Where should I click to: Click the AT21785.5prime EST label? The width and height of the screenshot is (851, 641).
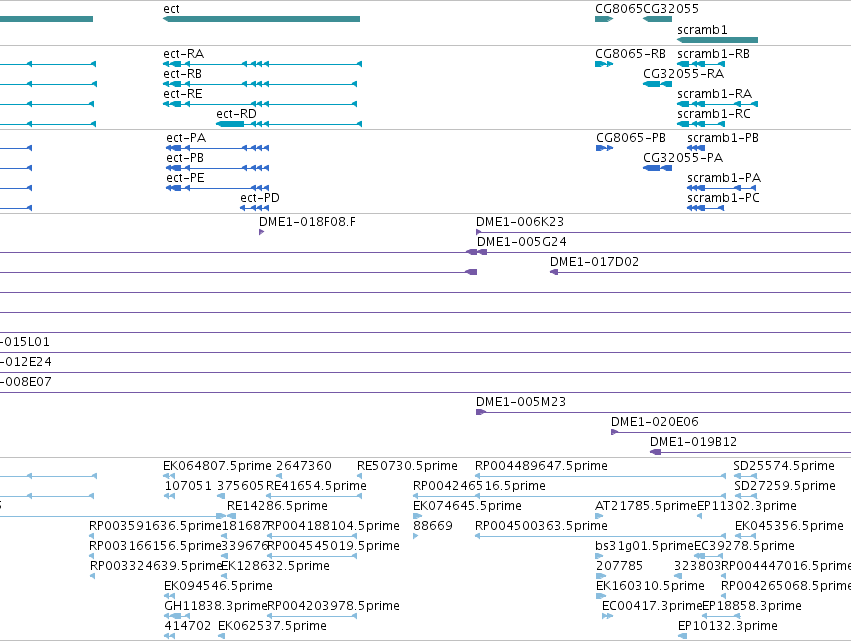646,506
